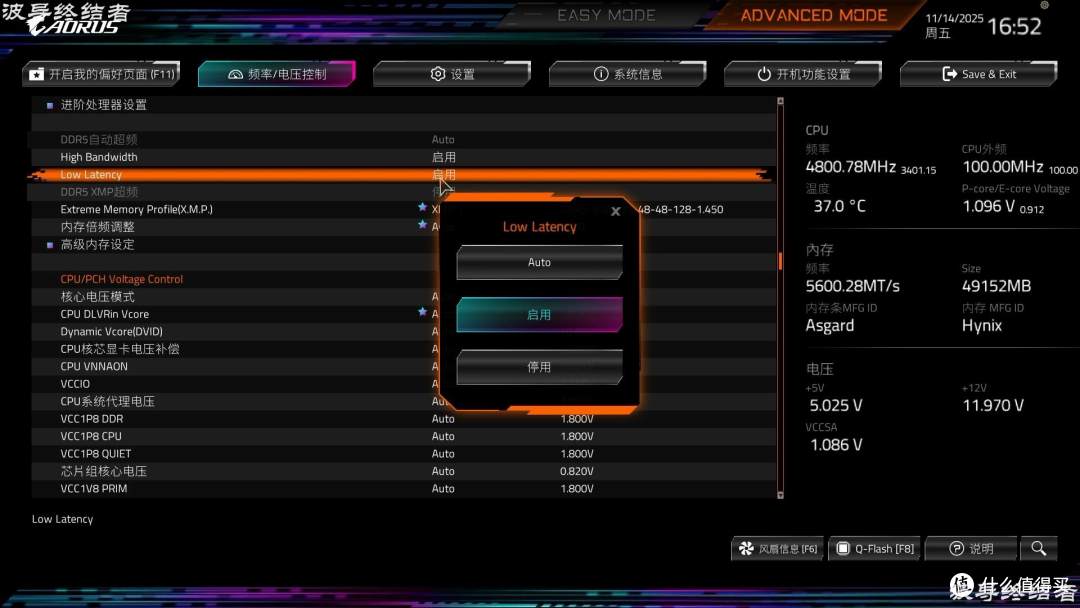Viewport: 1080px width, 608px height.
Task: Choose 启用 in Low Latency popup
Action: click(539, 315)
